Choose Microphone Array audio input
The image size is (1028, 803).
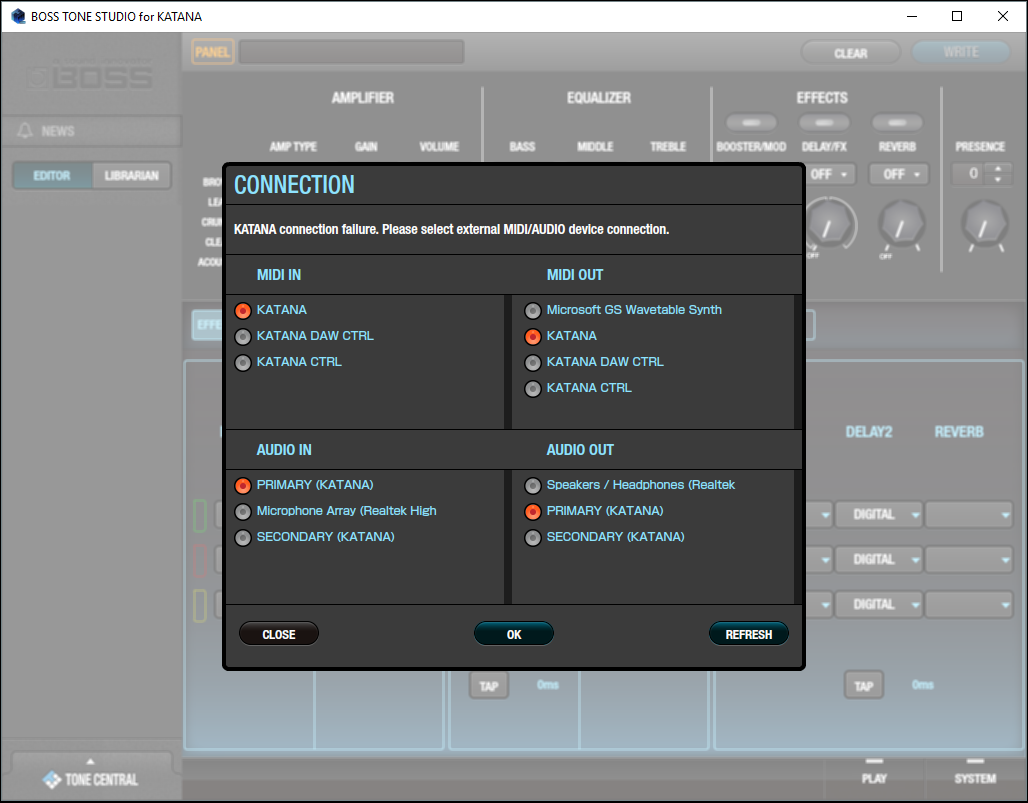(x=243, y=511)
